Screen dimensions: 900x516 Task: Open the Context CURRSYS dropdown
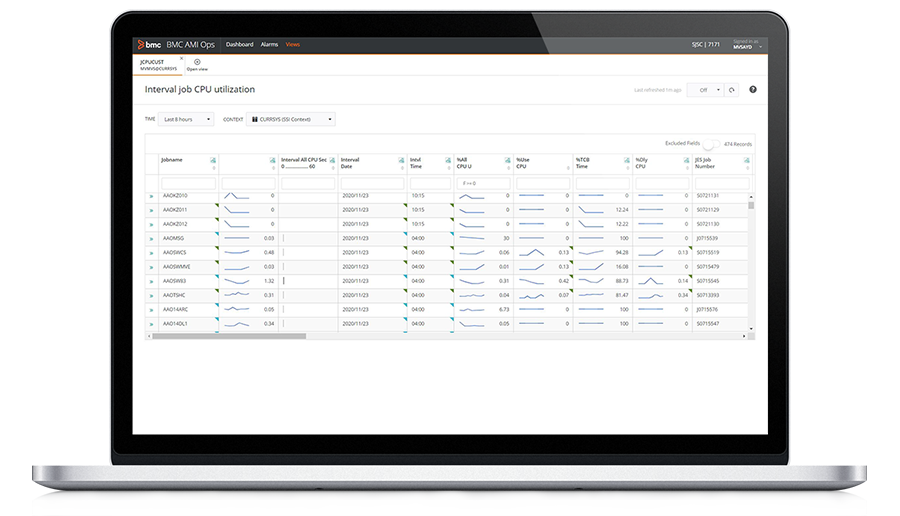(x=290, y=119)
